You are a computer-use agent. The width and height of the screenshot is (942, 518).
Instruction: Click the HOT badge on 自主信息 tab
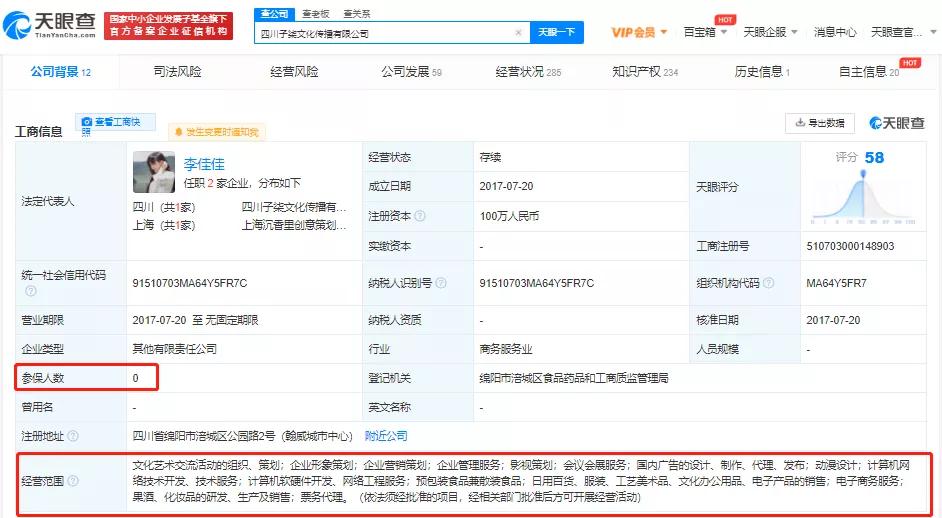[910, 62]
